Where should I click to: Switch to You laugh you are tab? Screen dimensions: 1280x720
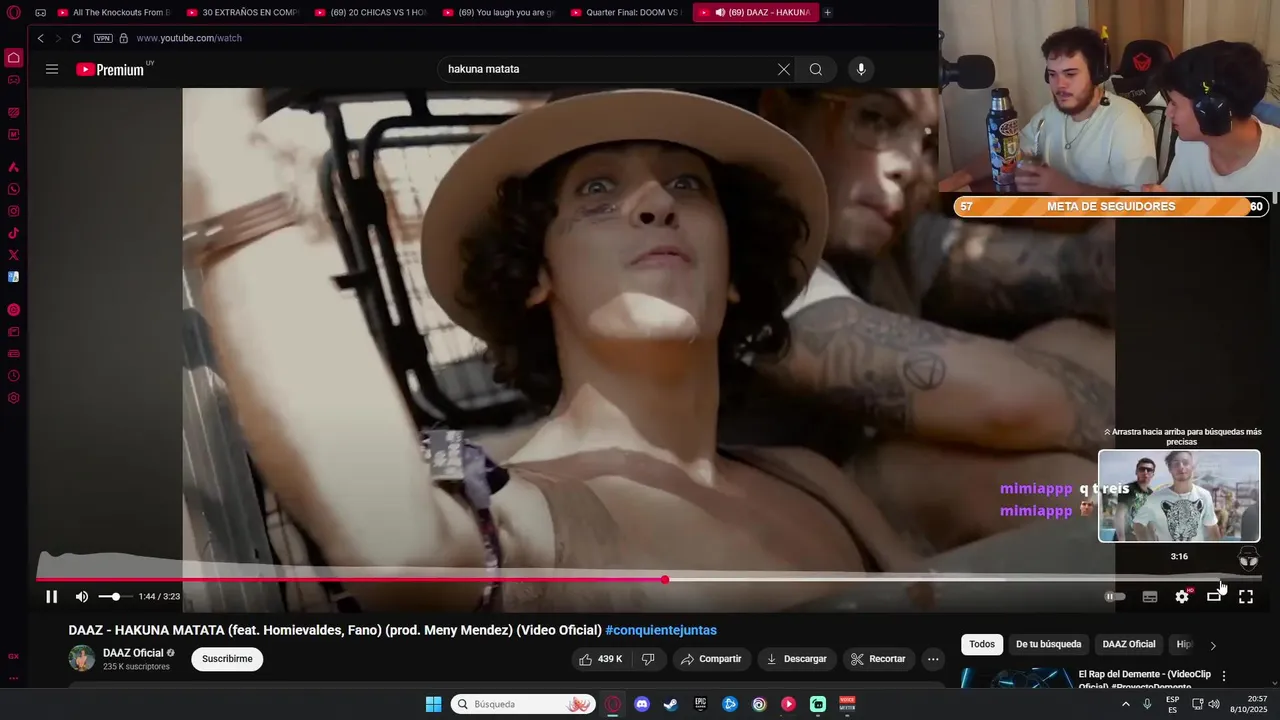tap(499, 13)
